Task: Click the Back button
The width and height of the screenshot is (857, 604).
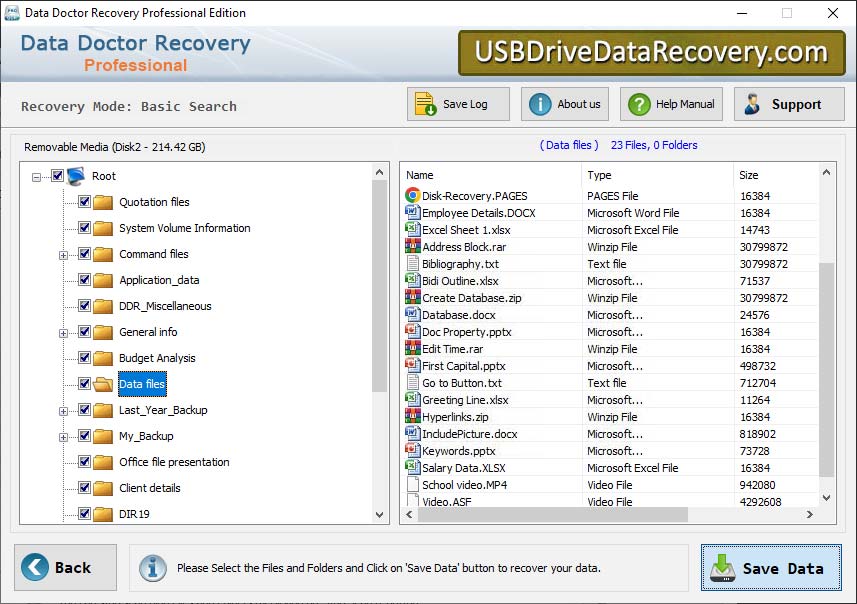Action: [x=64, y=567]
